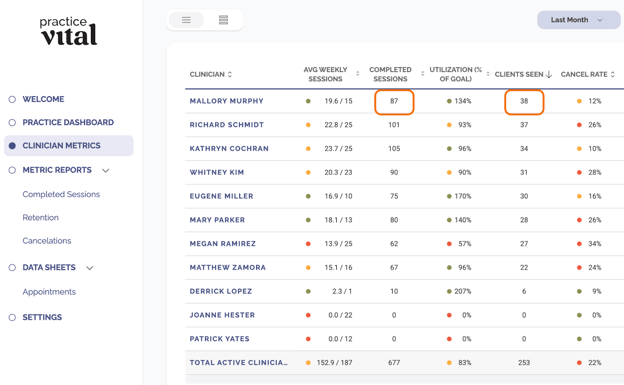Collapse the Data Sheets chevron
The width and height of the screenshot is (624, 385).
point(90,268)
